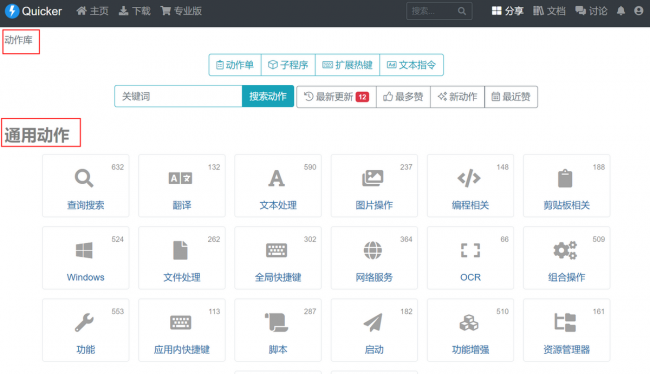Open the 功能增强 cubes icon
This screenshot has height=374, width=650.
[x=469, y=323]
